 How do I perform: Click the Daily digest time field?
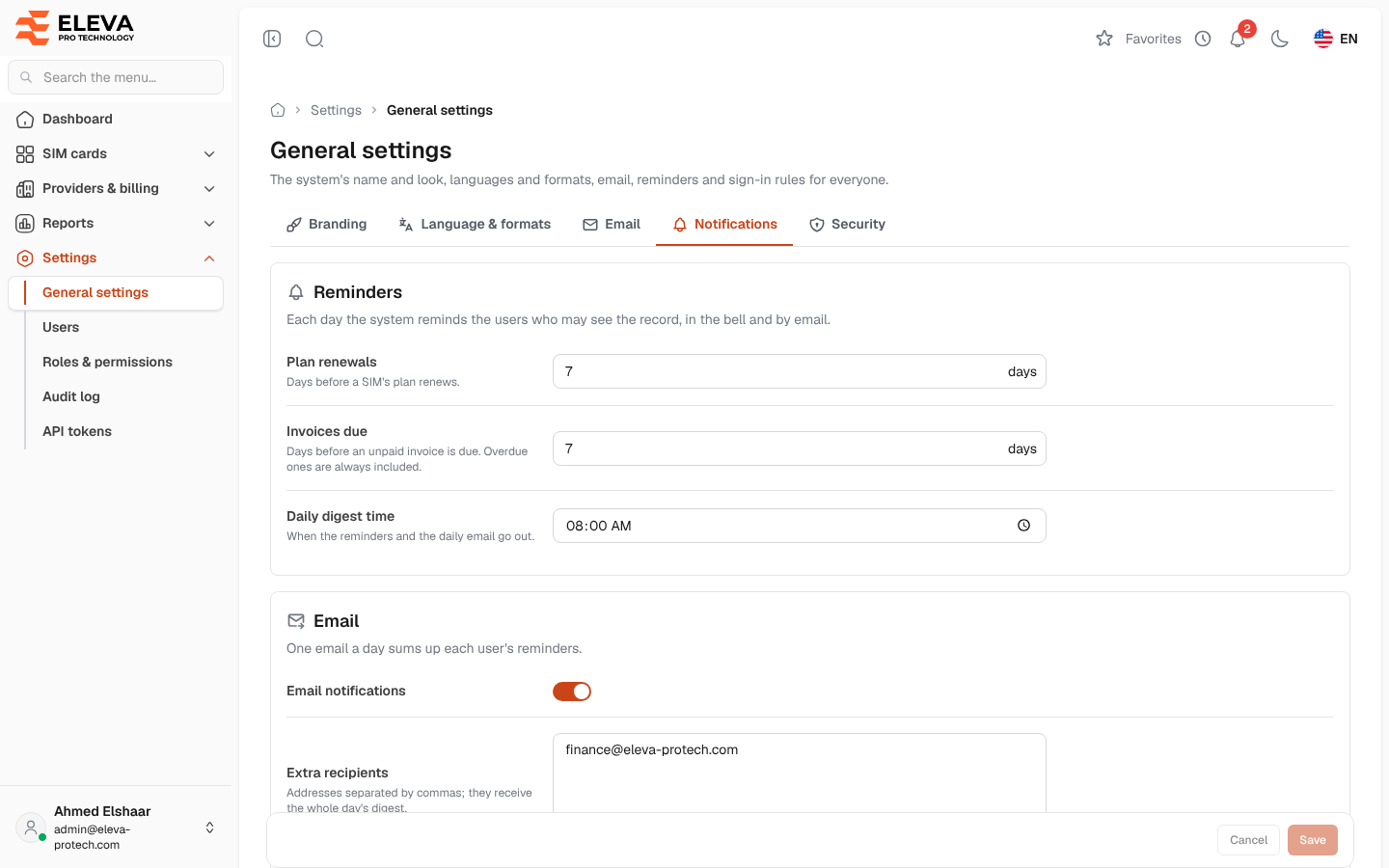(x=799, y=526)
